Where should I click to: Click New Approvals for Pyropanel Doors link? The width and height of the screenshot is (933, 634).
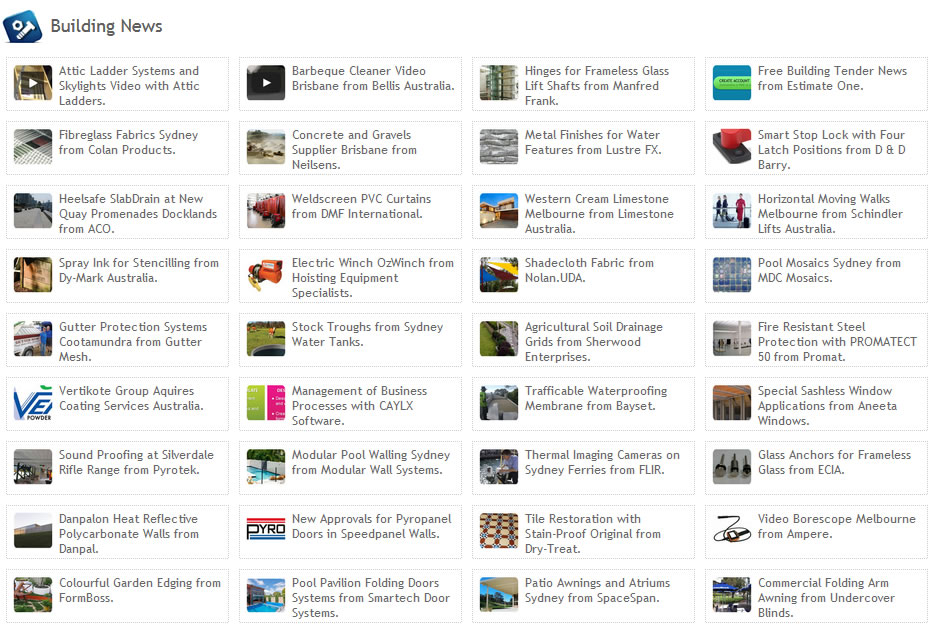tap(371, 526)
